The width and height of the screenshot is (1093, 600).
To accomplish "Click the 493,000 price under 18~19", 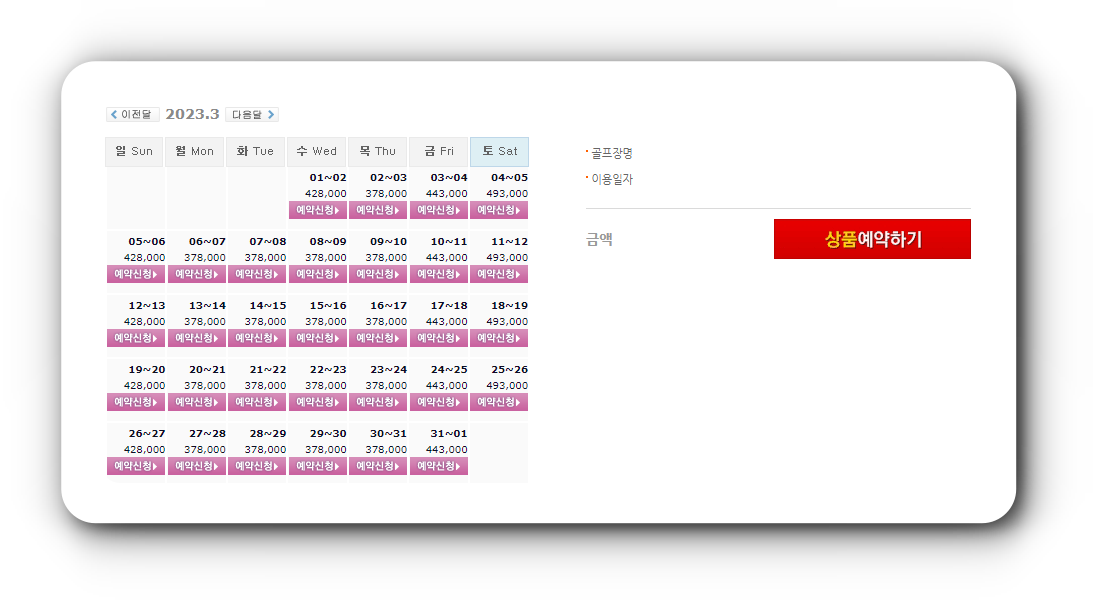I will pyautogui.click(x=507, y=321).
